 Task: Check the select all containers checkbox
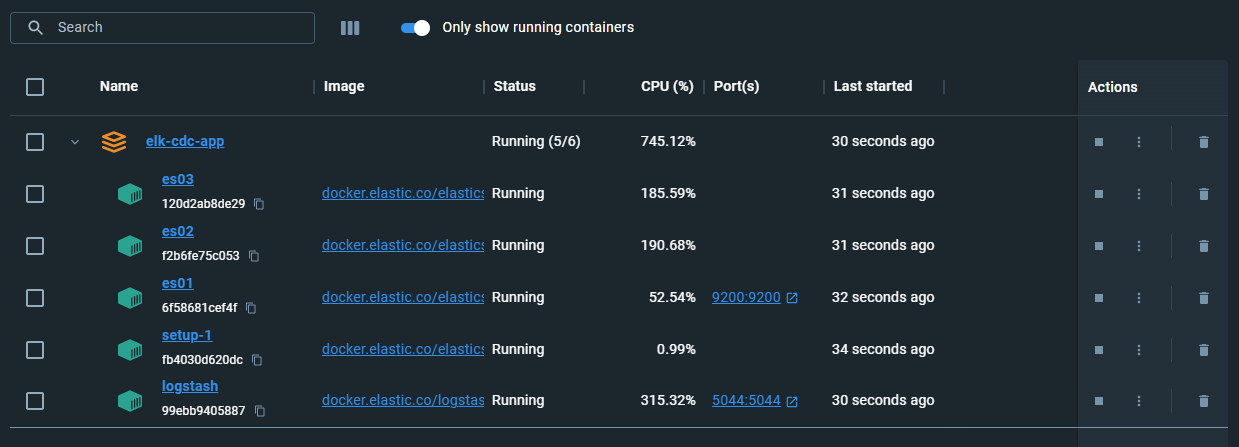[x=35, y=87]
